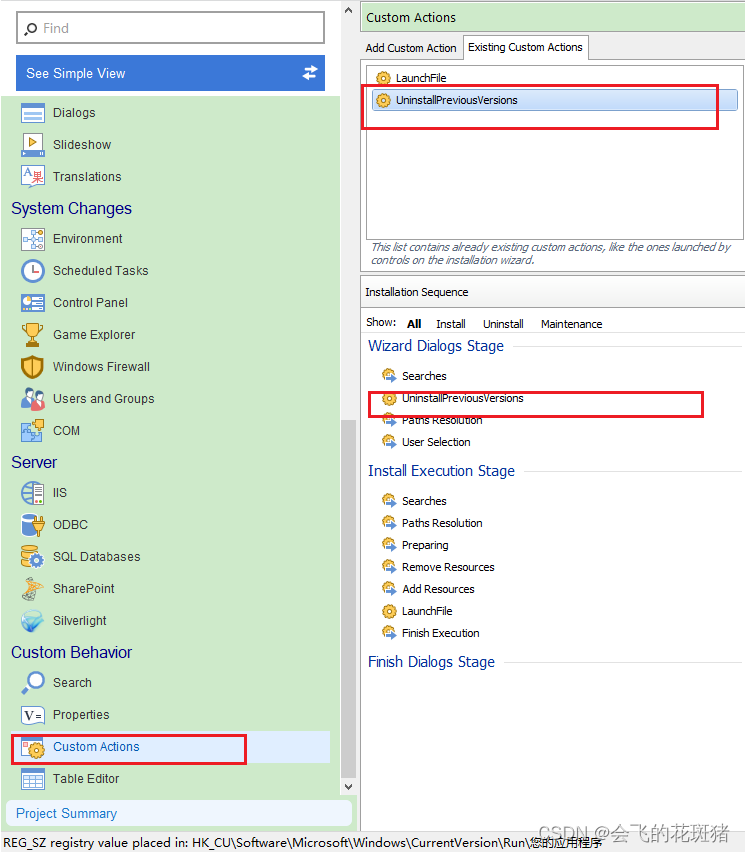
Task: Open the Control Panel icon
Action: pos(33,303)
